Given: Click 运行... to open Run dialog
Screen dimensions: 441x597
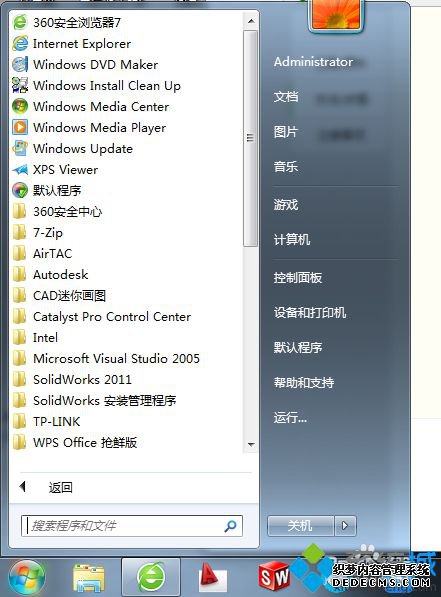Looking at the screenshot, I should [290, 418].
